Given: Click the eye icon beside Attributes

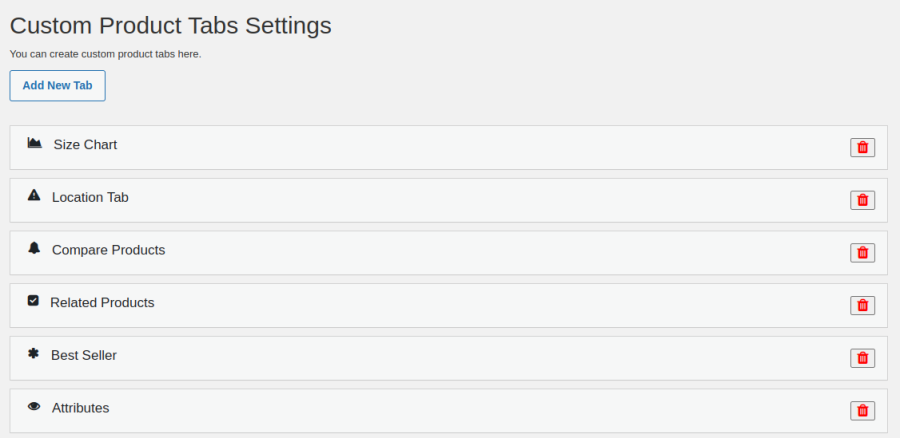Looking at the screenshot, I should [x=34, y=406].
